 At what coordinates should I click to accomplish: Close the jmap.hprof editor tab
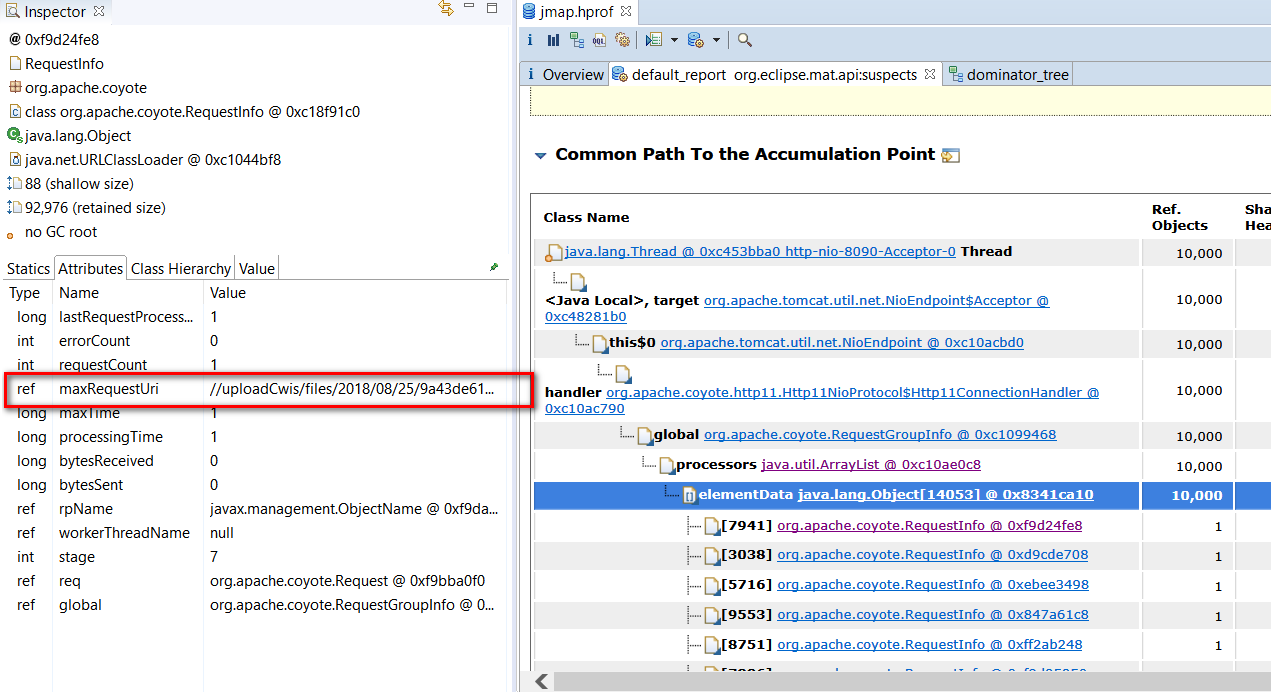click(x=628, y=12)
